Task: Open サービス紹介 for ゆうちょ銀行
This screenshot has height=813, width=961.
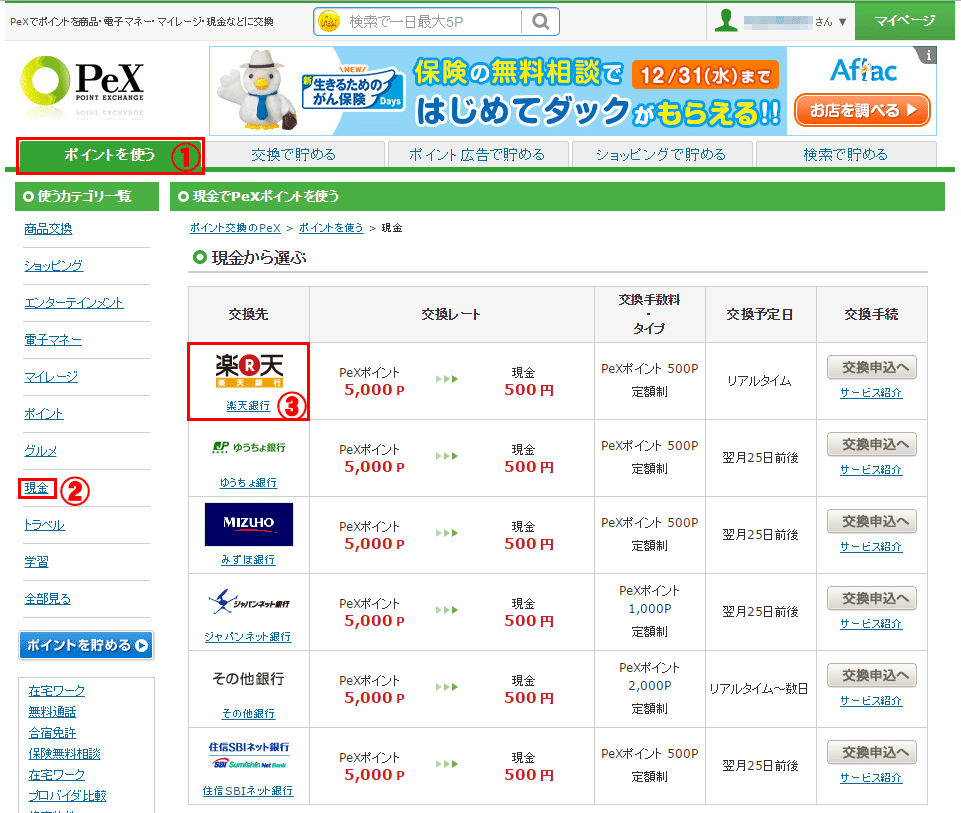Action: click(x=871, y=470)
